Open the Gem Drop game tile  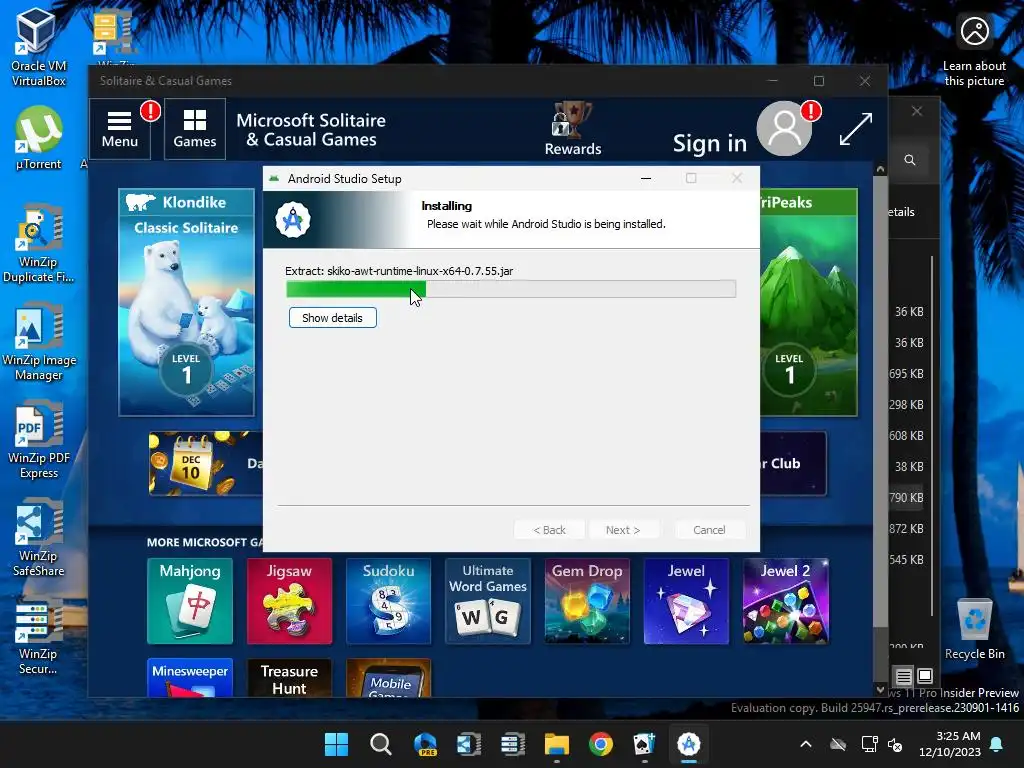click(x=587, y=601)
